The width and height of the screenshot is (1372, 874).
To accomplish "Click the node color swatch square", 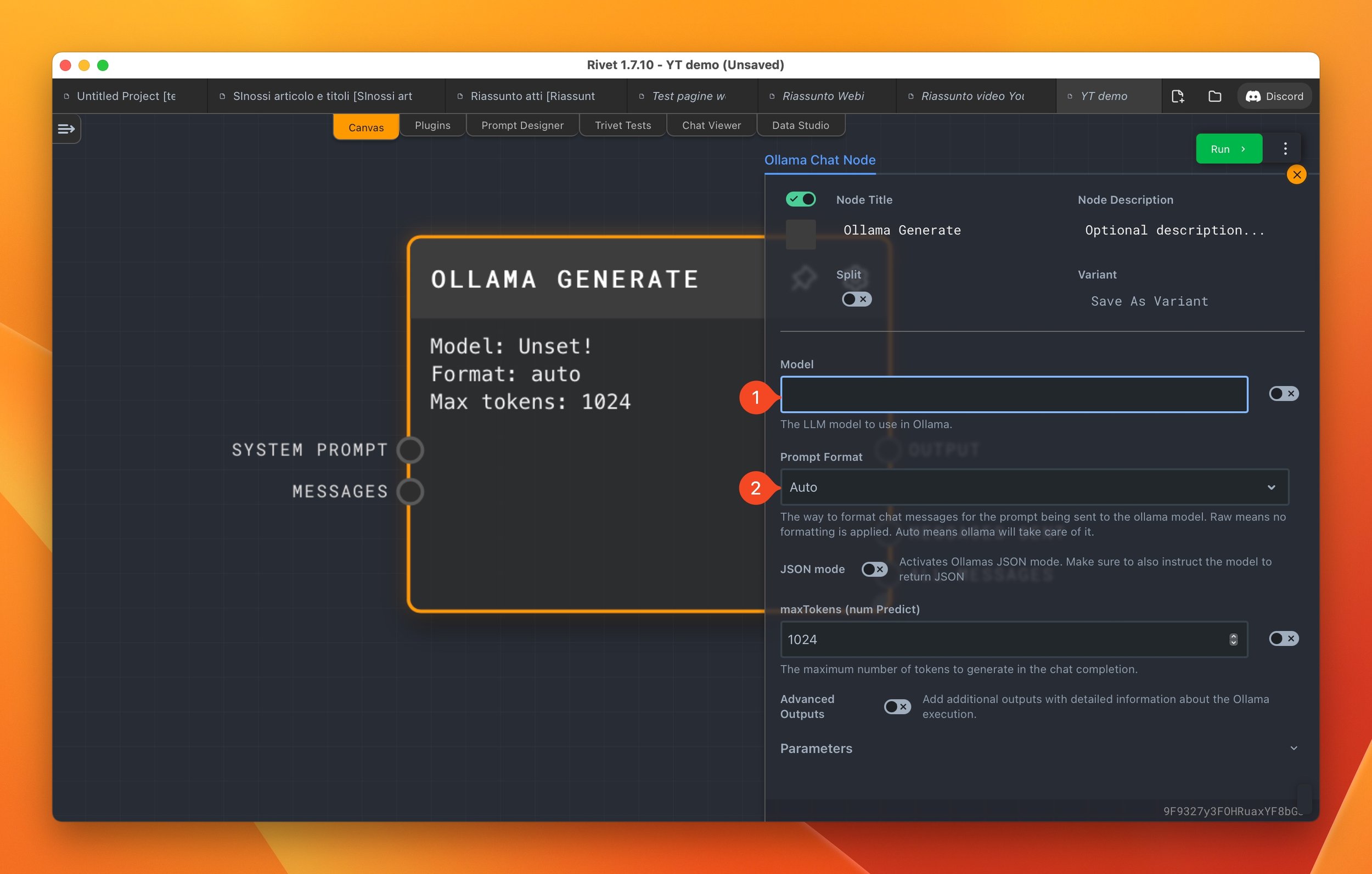I will click(801, 234).
